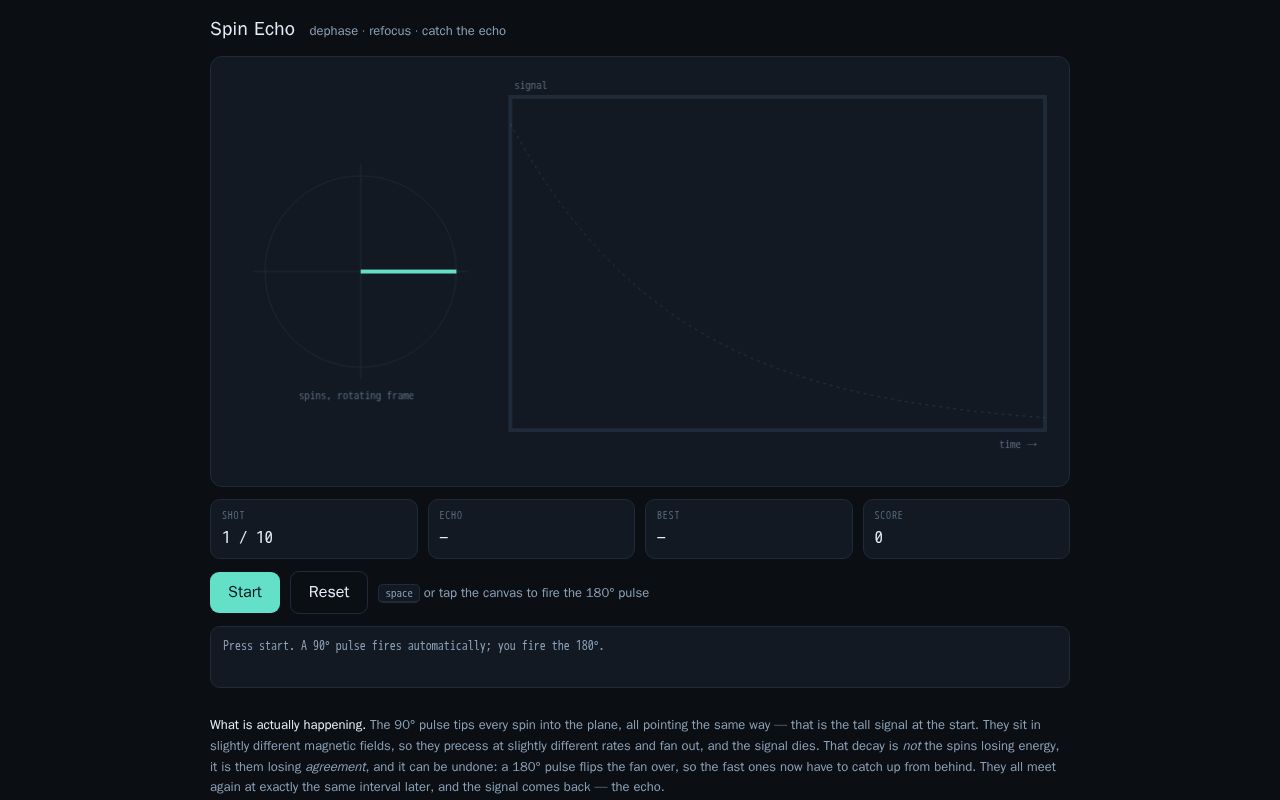1280x800 pixels.
Task: Click the 'spins, rotating frame' caption
Action: 356,396
